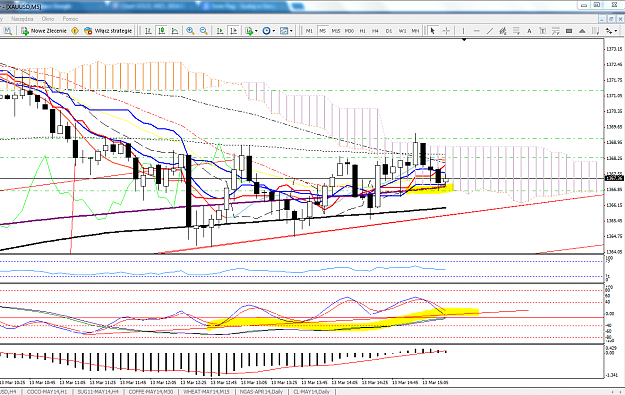Select the Fibonacci expansion lines tool
Image resolution: width=625 pixels, height=395 pixels.
click(556, 31)
